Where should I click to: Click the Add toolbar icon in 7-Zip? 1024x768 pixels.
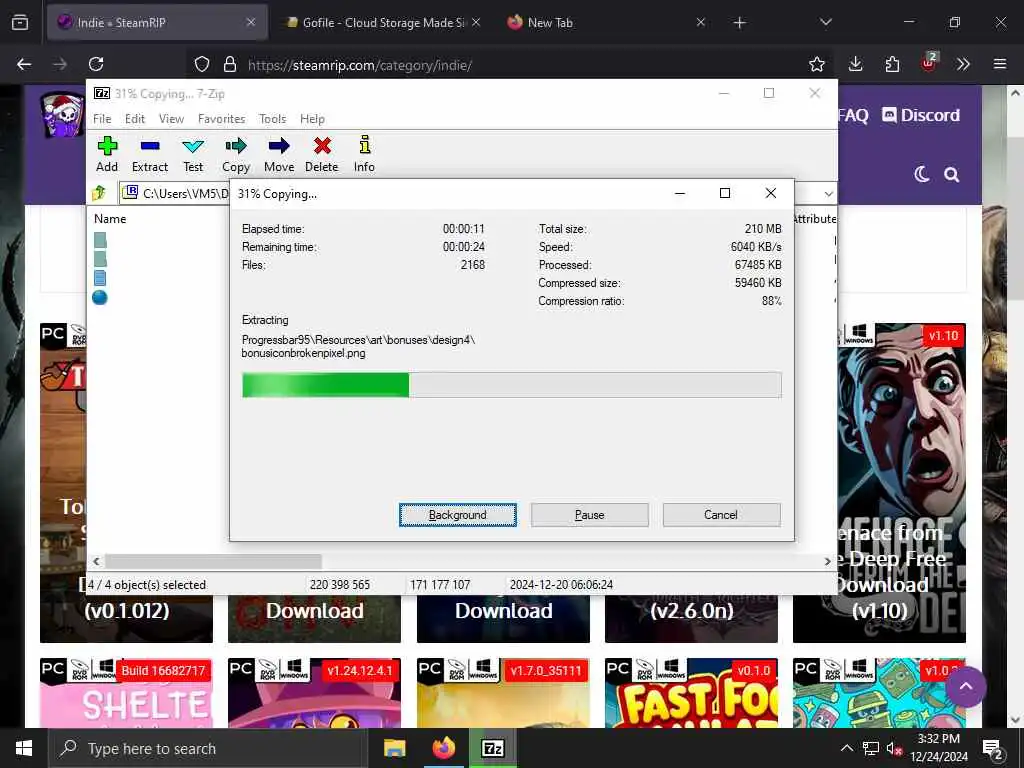pos(107,154)
